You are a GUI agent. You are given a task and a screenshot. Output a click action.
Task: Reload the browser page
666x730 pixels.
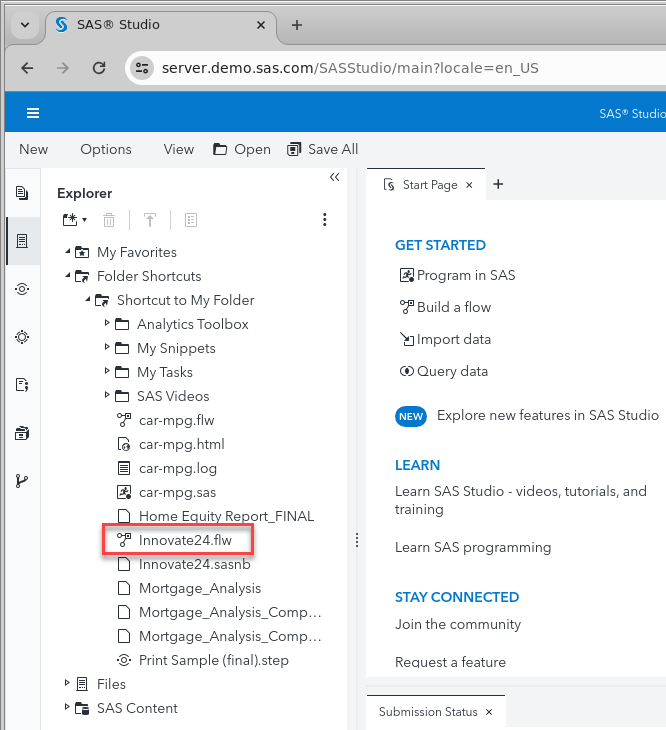click(99, 68)
